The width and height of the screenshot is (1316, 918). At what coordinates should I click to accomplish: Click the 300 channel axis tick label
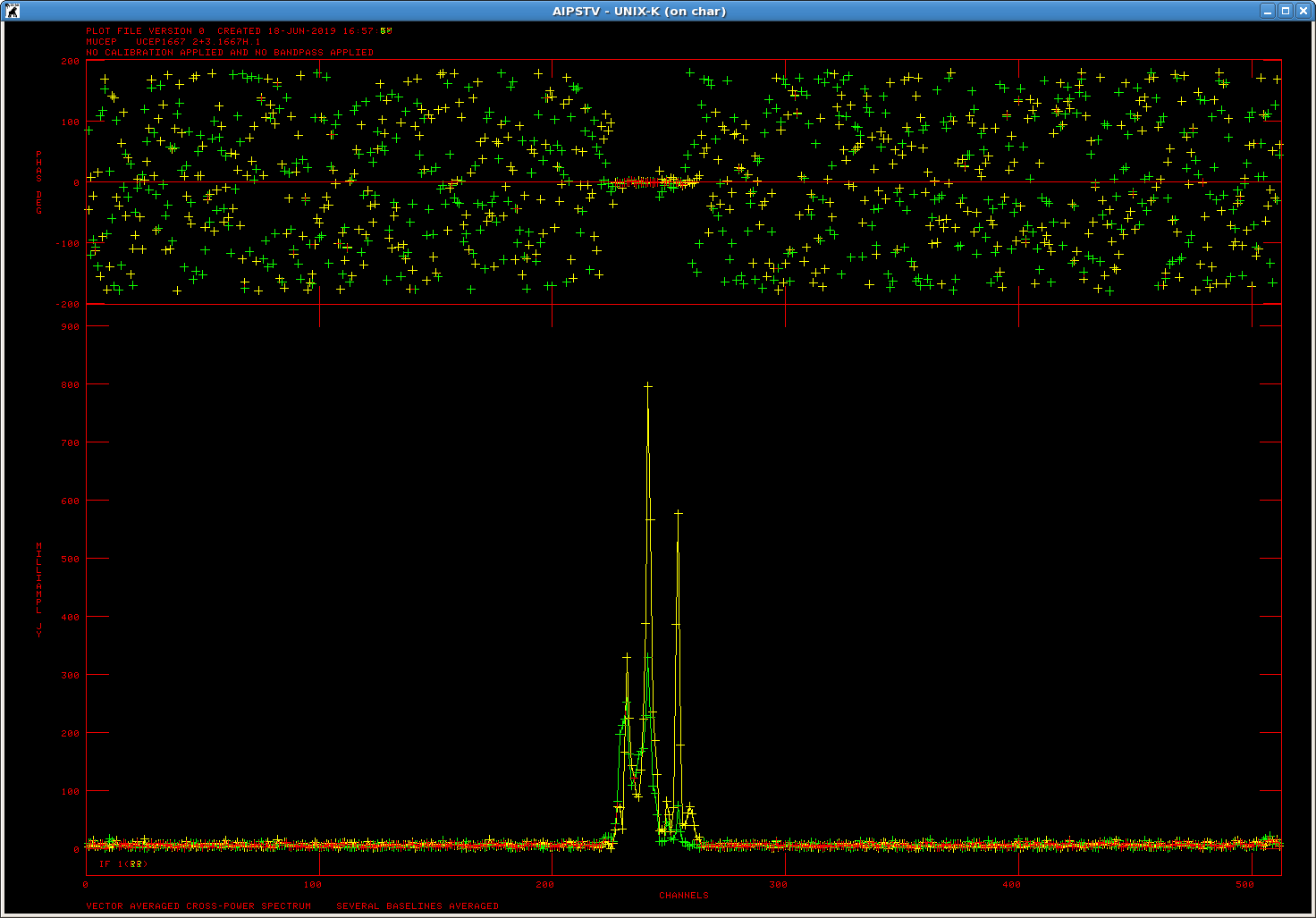point(778,884)
